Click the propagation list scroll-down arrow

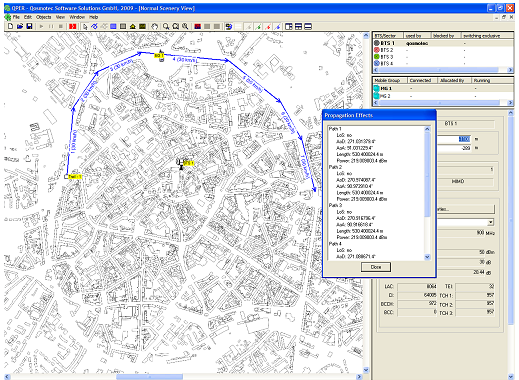click(427, 257)
